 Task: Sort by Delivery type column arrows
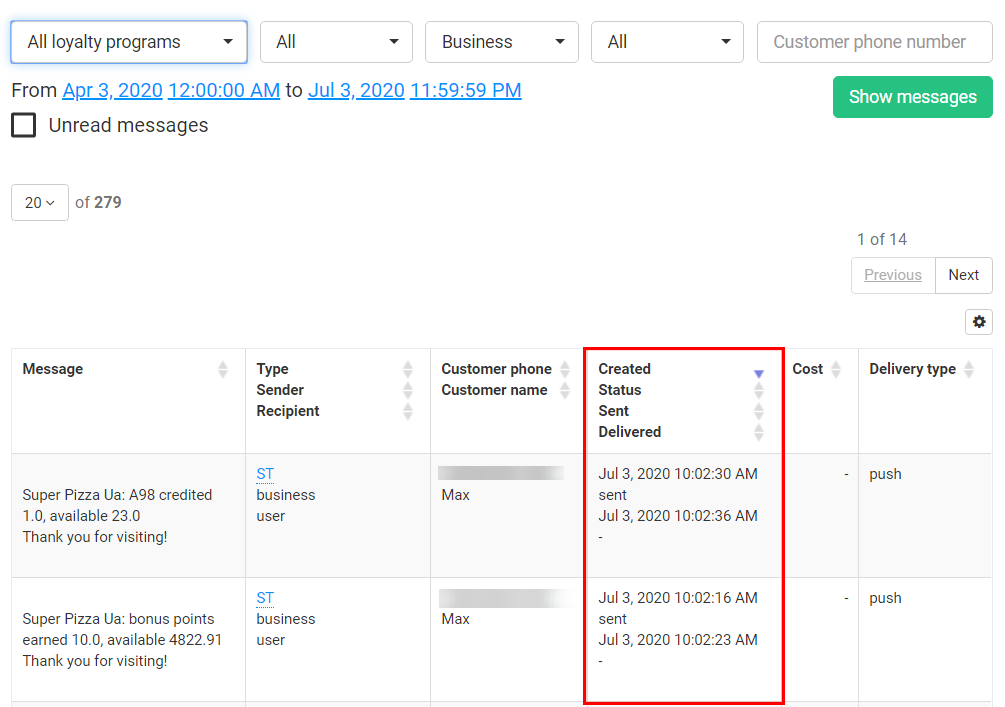(968, 370)
